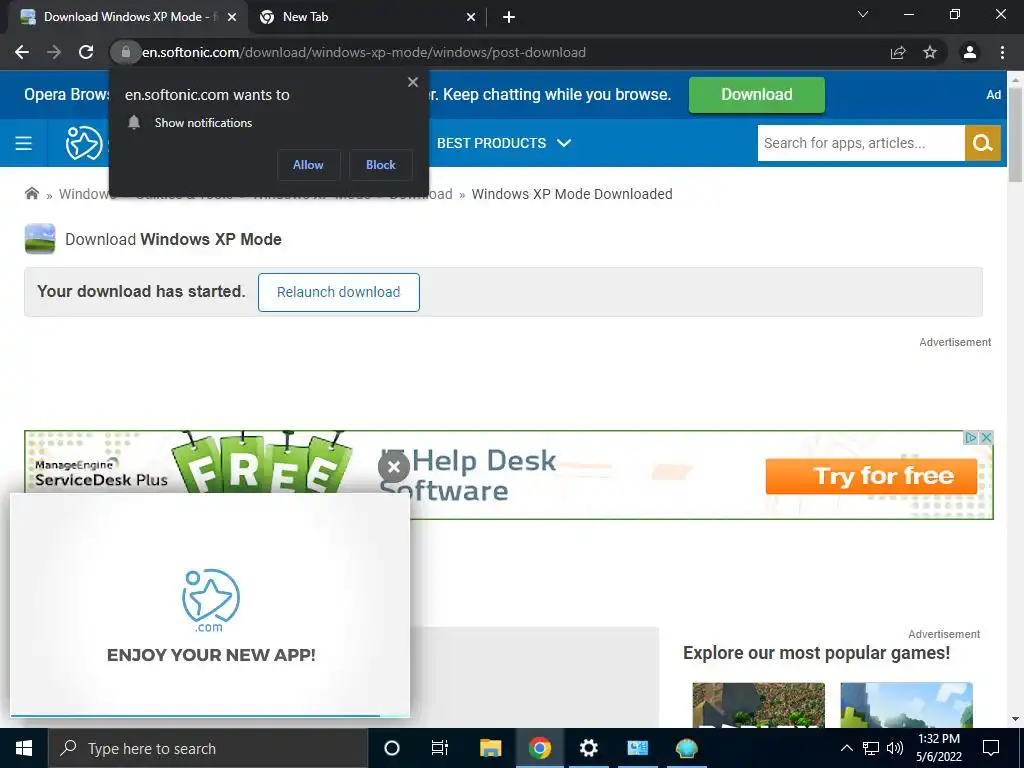Click the site lock icon in address bar
1024x768 pixels.
coord(125,52)
